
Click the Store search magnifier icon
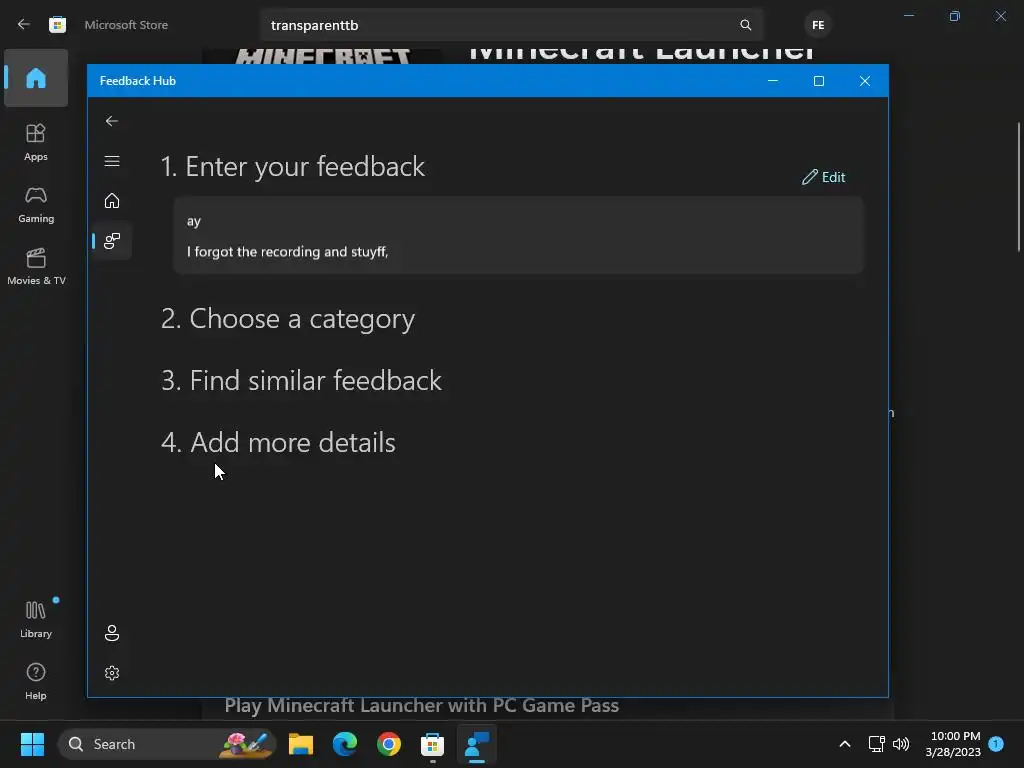[745, 25]
